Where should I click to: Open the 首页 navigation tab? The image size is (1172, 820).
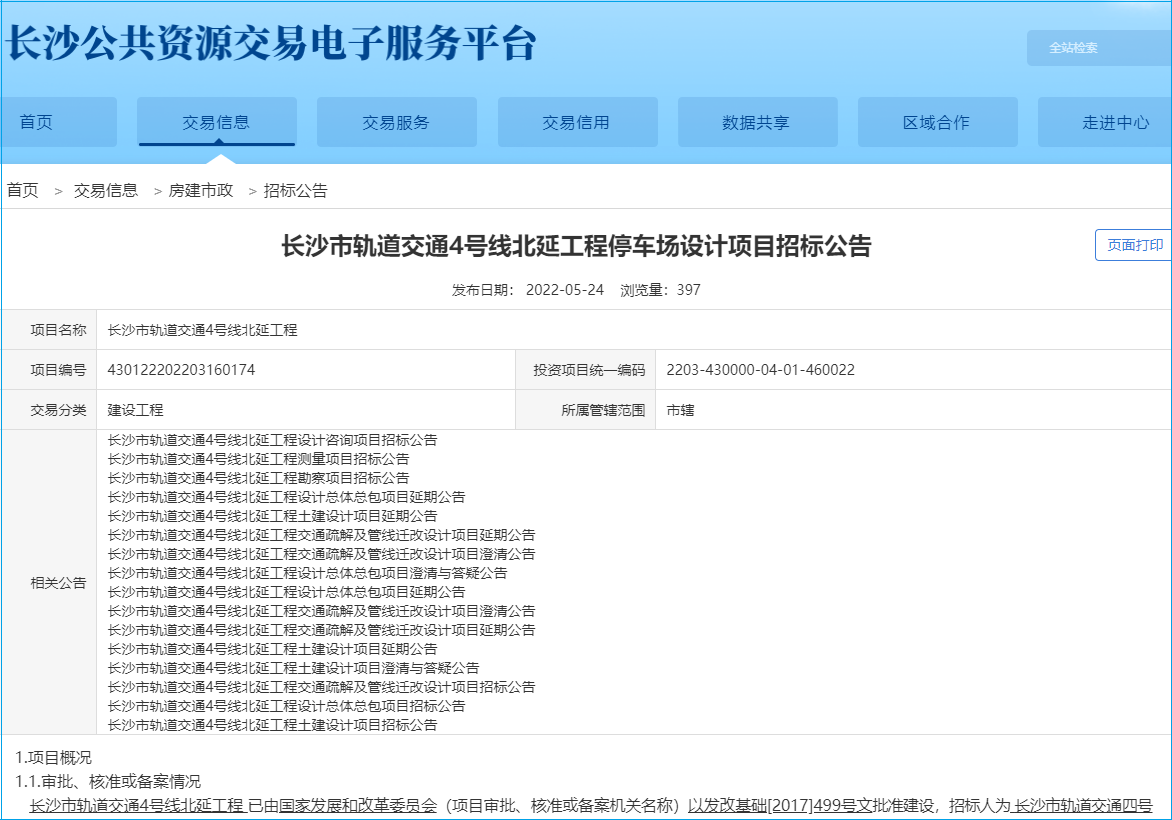click(x=37, y=123)
